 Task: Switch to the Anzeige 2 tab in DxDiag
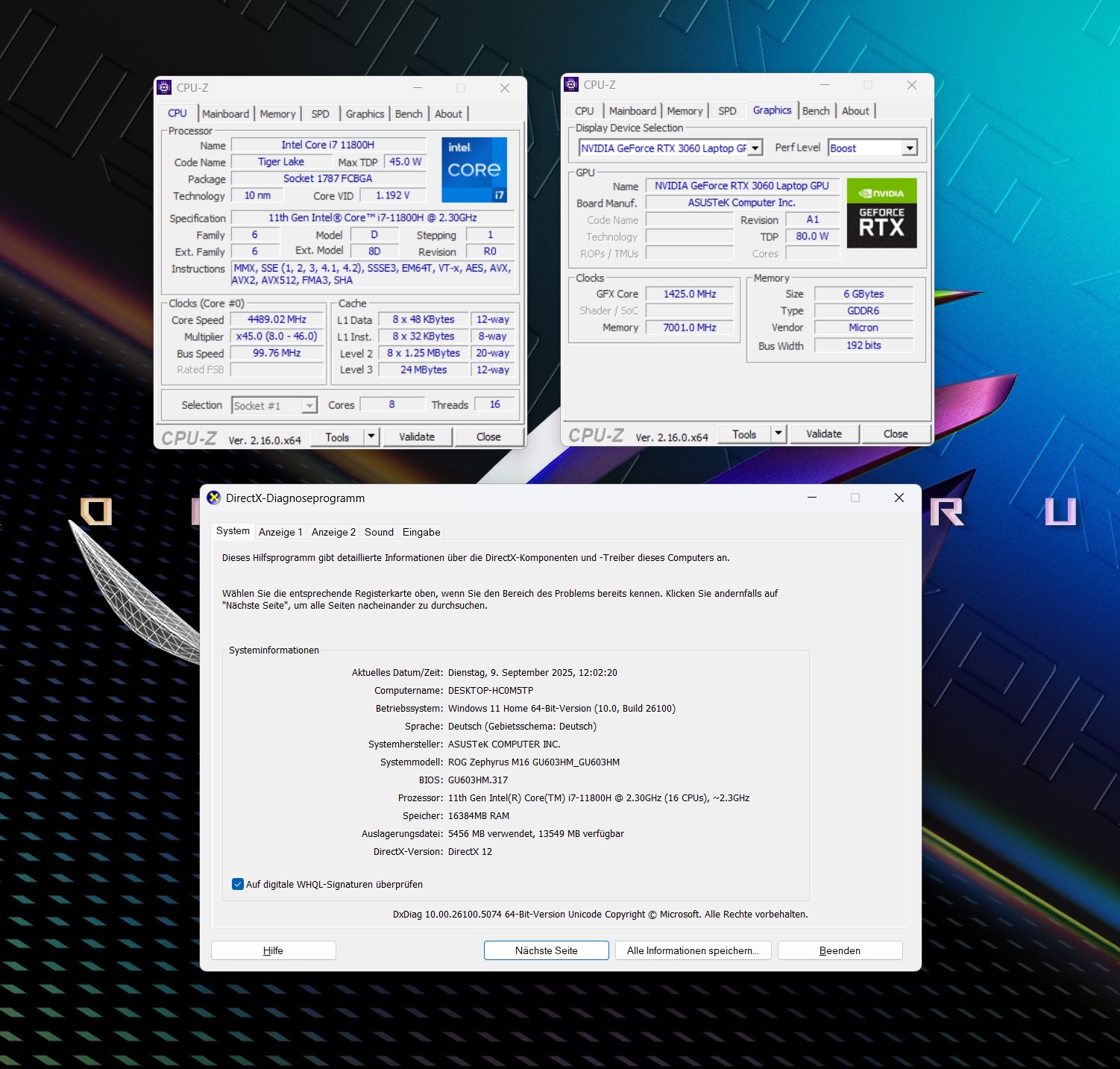pyautogui.click(x=333, y=532)
